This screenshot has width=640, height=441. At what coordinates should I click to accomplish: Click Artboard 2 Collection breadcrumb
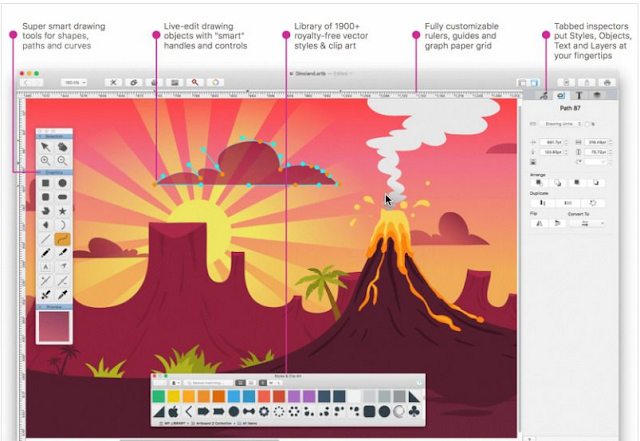[x=212, y=423]
